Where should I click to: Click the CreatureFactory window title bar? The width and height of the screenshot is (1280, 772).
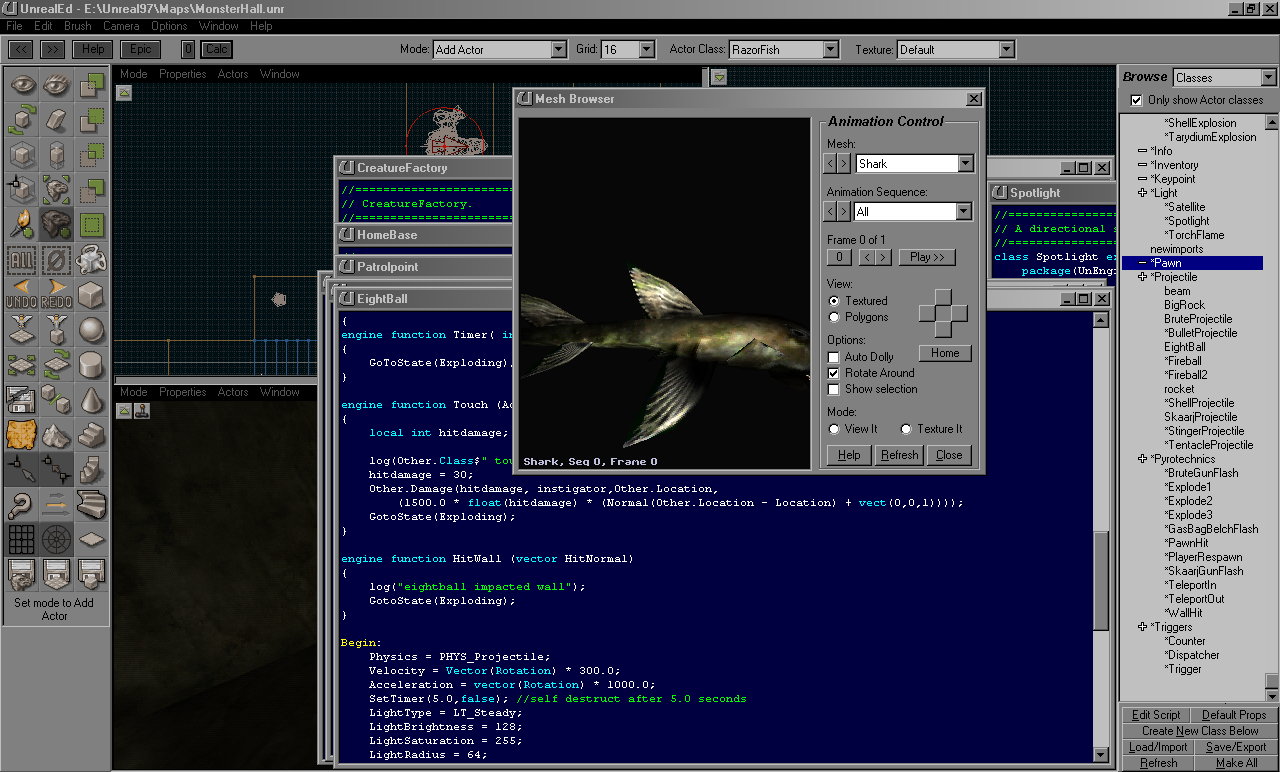click(x=424, y=168)
